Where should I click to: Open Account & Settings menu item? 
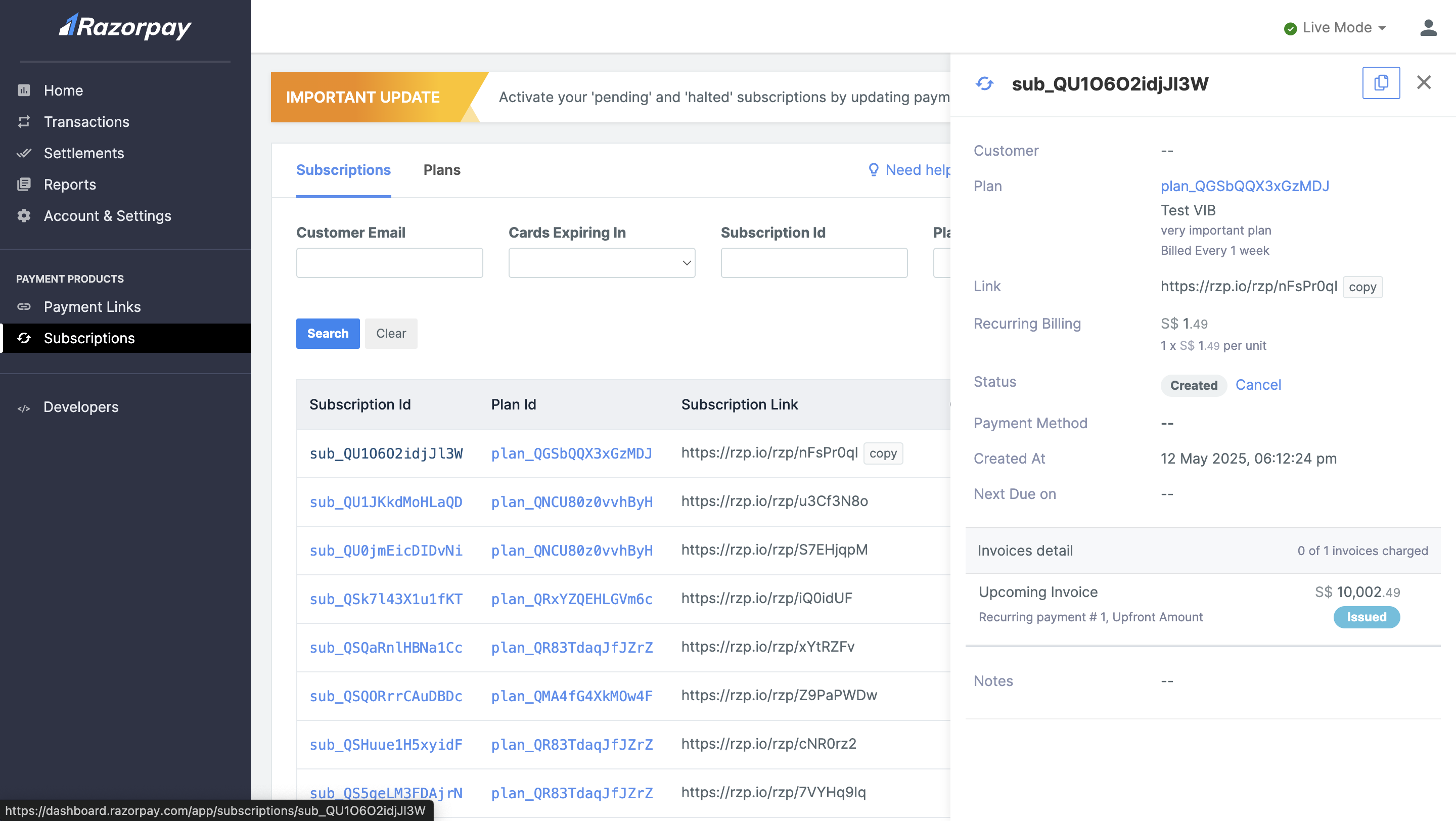pos(107,216)
